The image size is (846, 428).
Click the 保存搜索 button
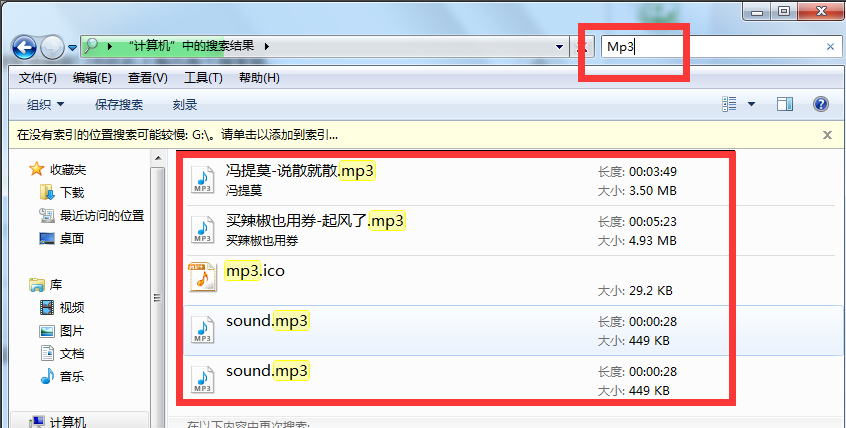pos(119,105)
